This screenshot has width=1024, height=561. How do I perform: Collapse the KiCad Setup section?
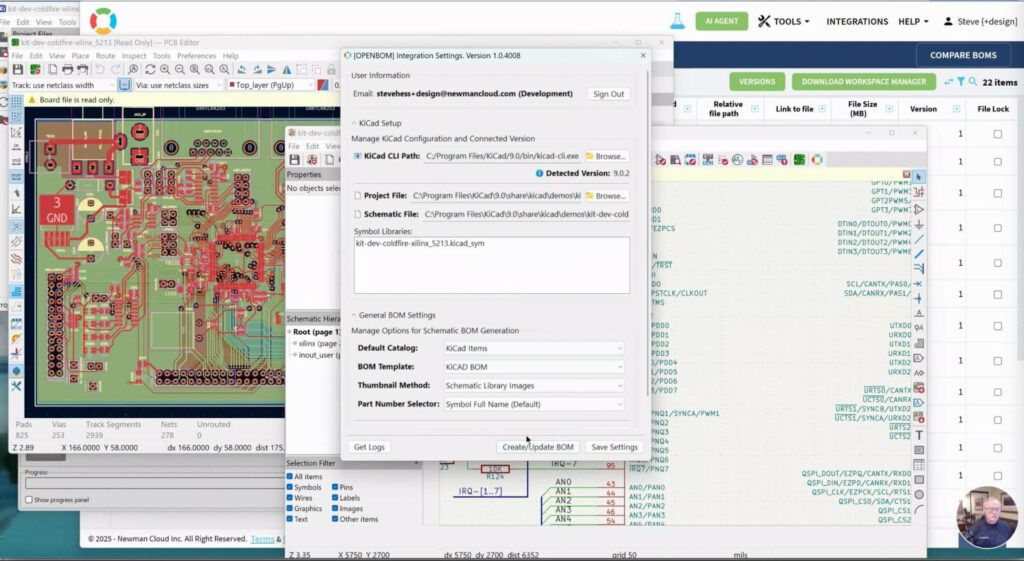click(x=377, y=123)
